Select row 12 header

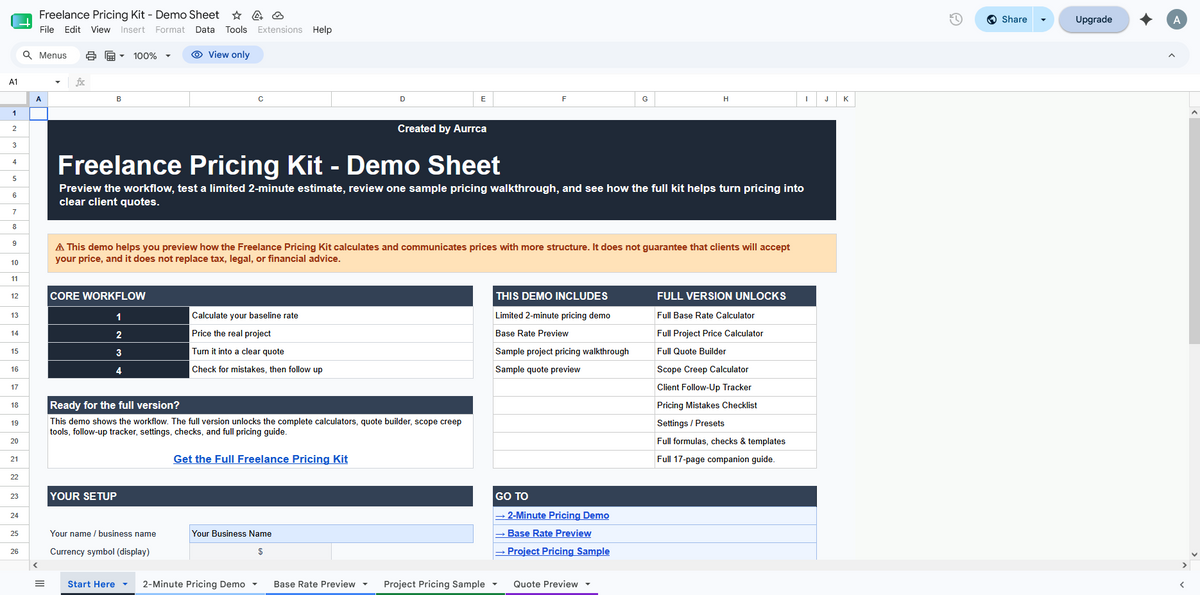point(14,296)
